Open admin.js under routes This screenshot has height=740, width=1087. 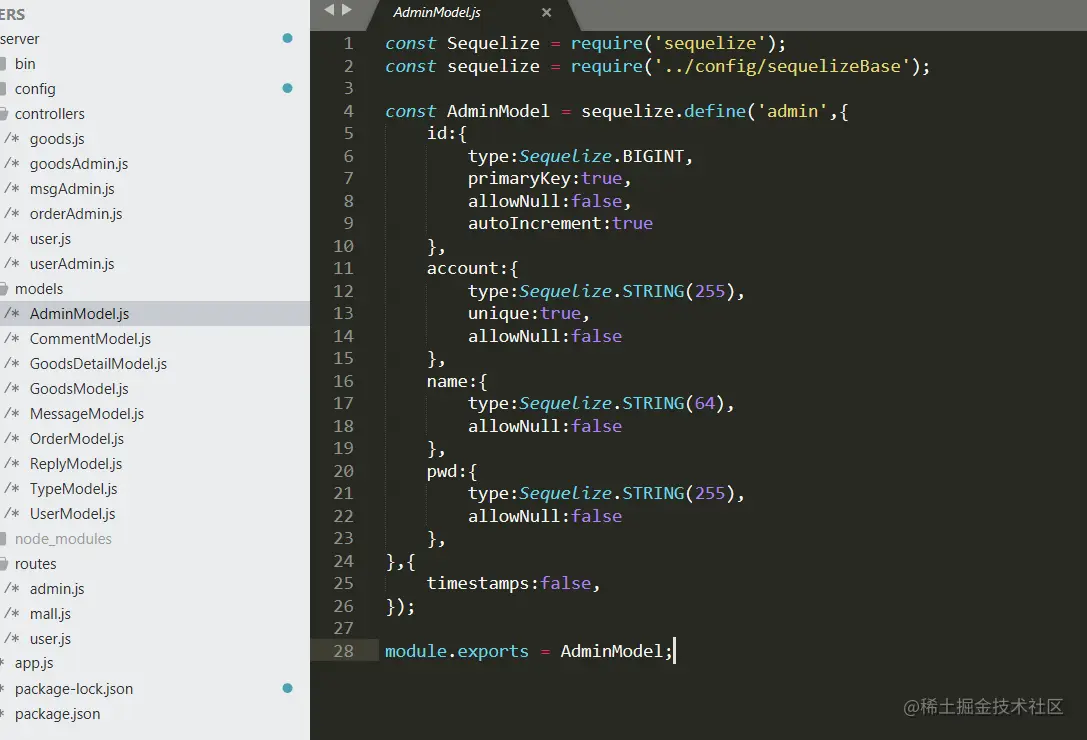57,589
